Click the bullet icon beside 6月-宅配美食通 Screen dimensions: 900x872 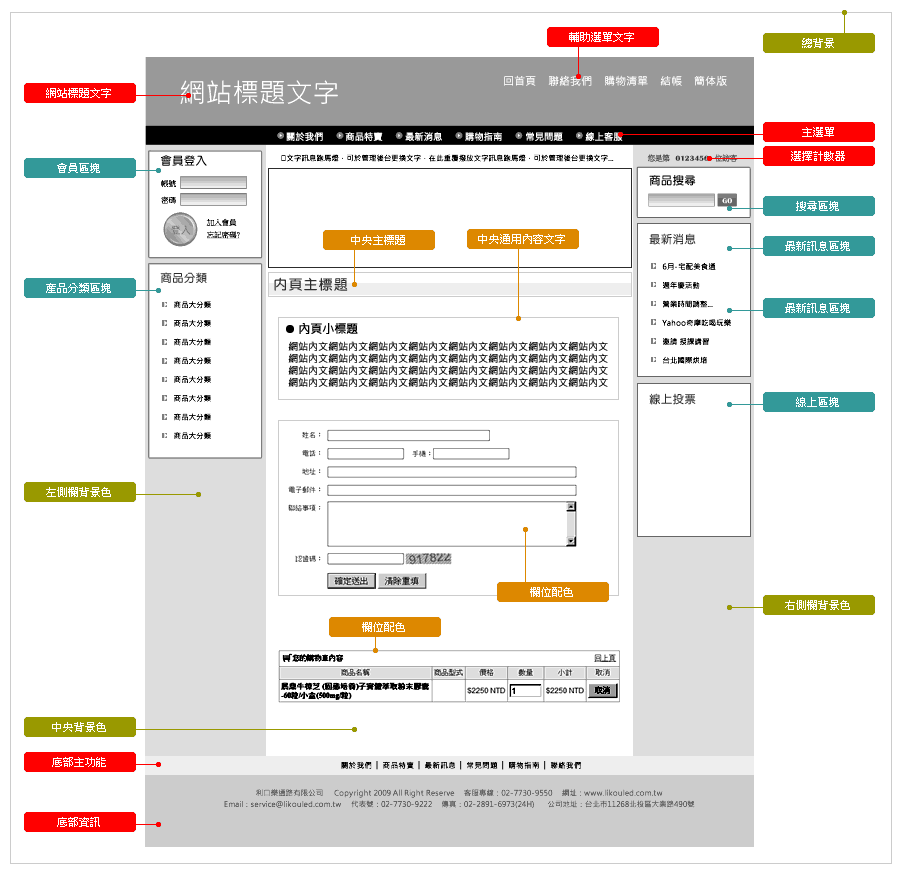653,267
